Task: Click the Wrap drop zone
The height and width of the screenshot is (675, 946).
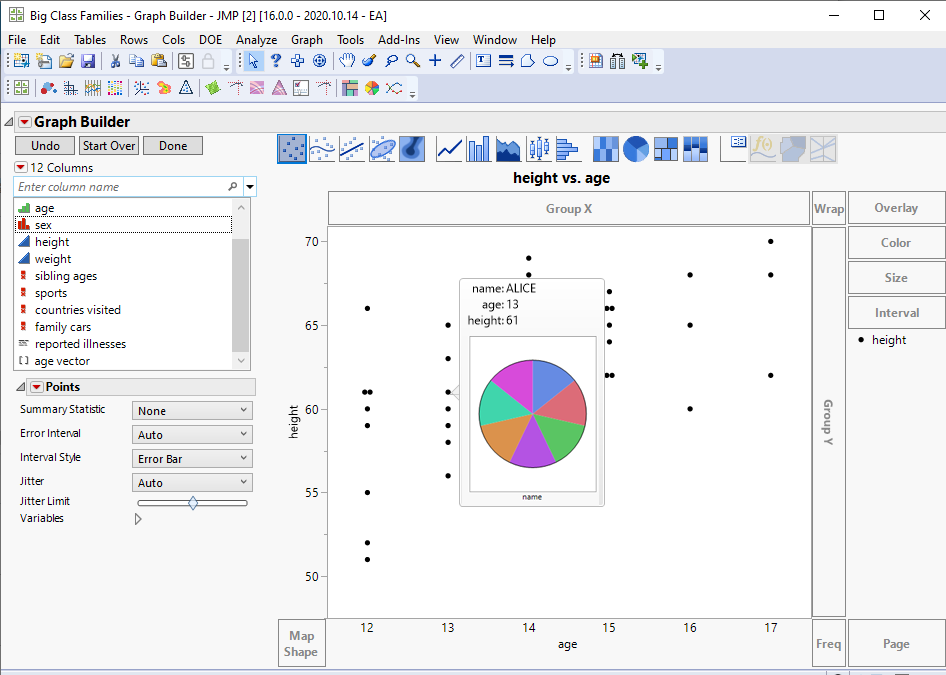Action: pos(829,209)
